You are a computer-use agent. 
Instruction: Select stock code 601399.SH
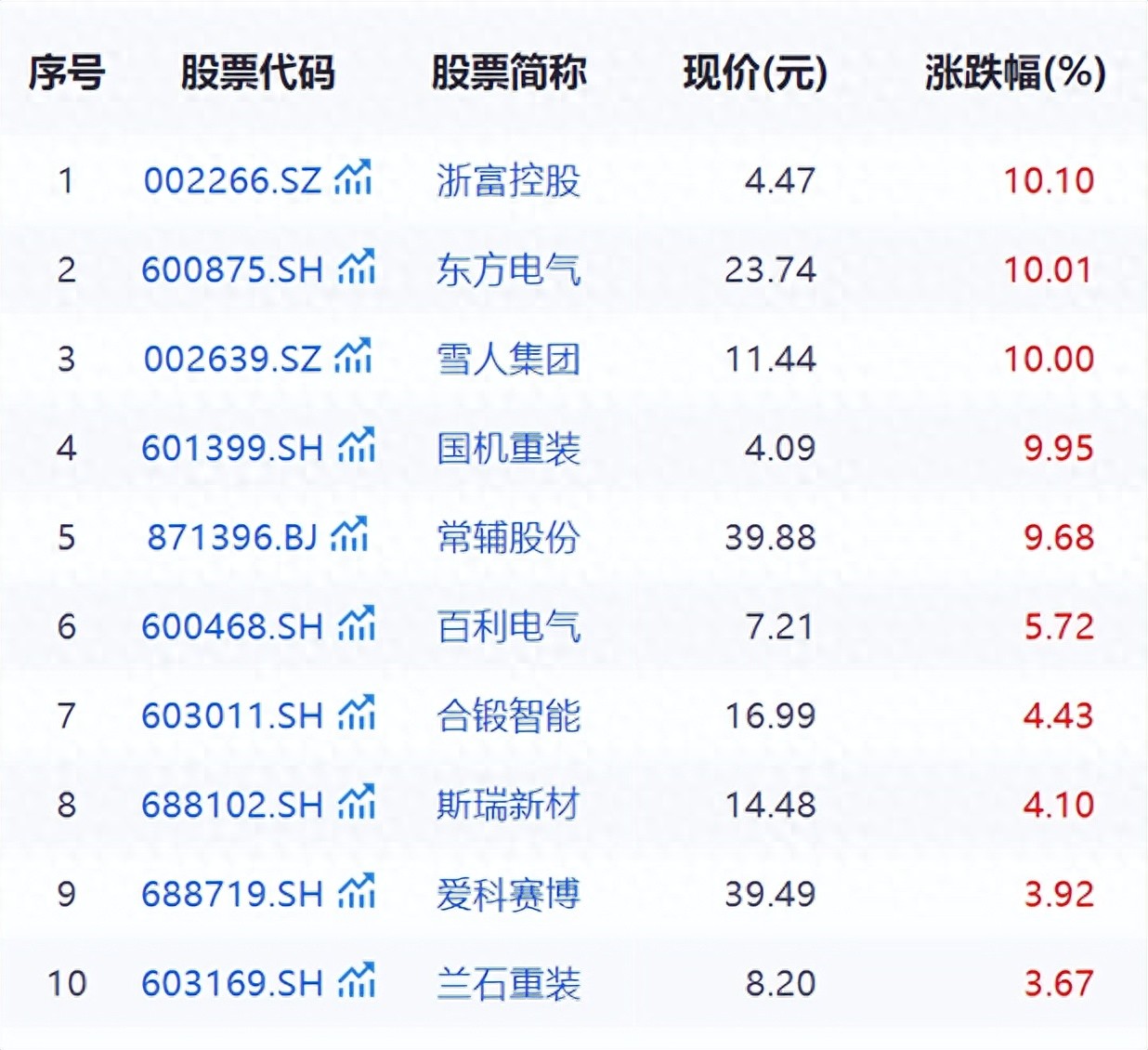point(232,448)
